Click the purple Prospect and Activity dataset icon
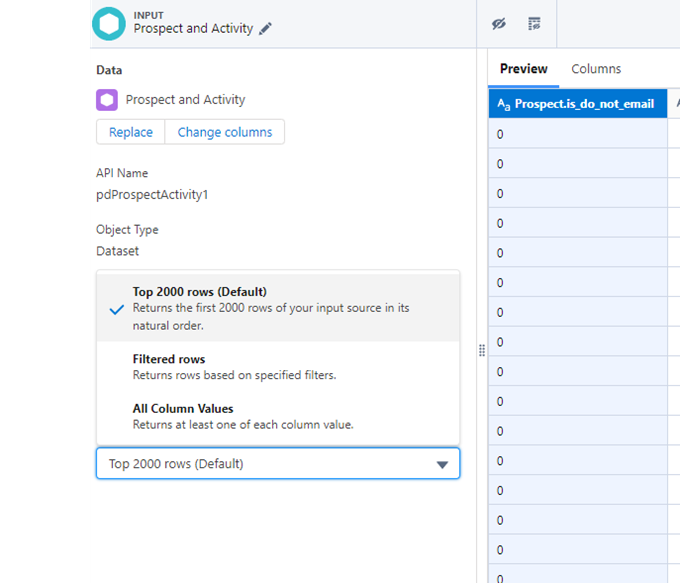Viewport: 680px width, 583px height. pos(107,100)
